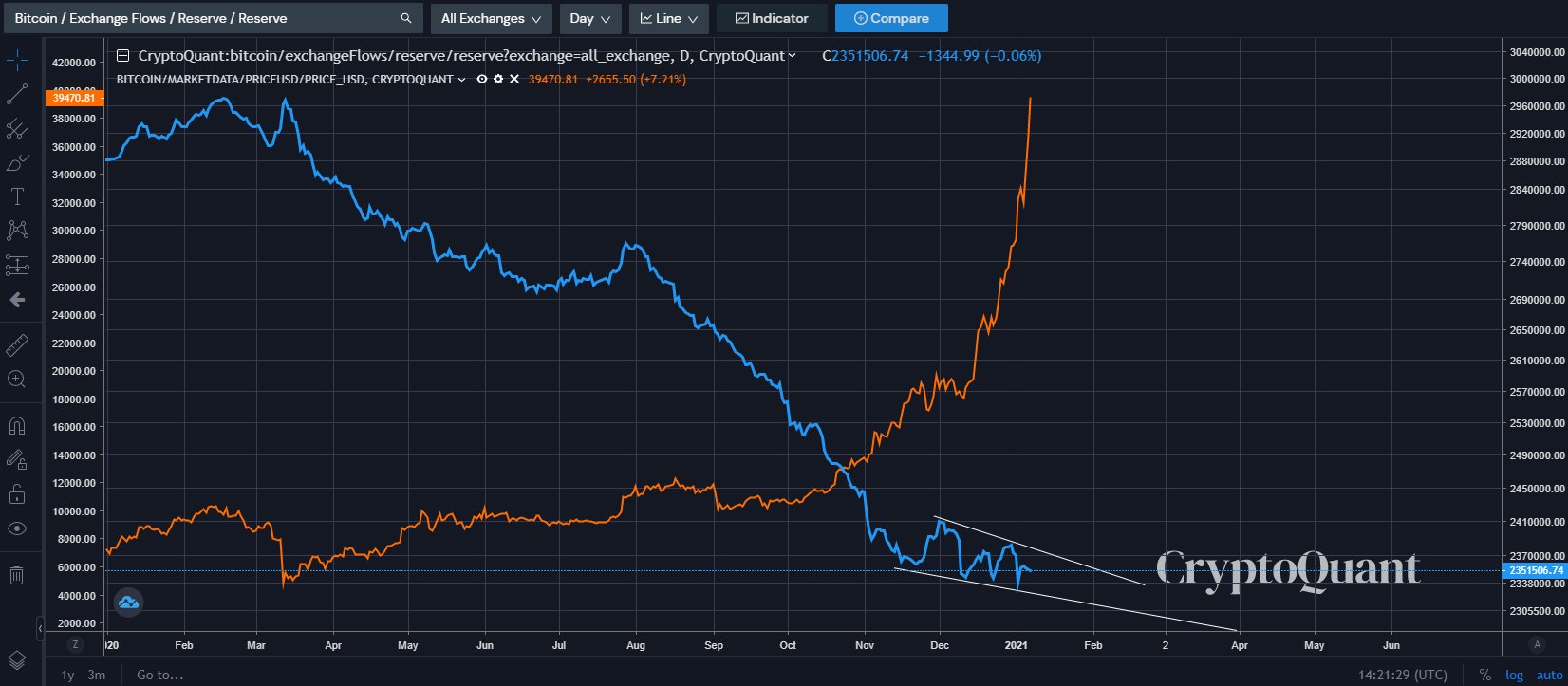This screenshot has height=686, width=1568.
Task: Hide the PRICE_USD series via eye icon
Action: tap(482, 79)
